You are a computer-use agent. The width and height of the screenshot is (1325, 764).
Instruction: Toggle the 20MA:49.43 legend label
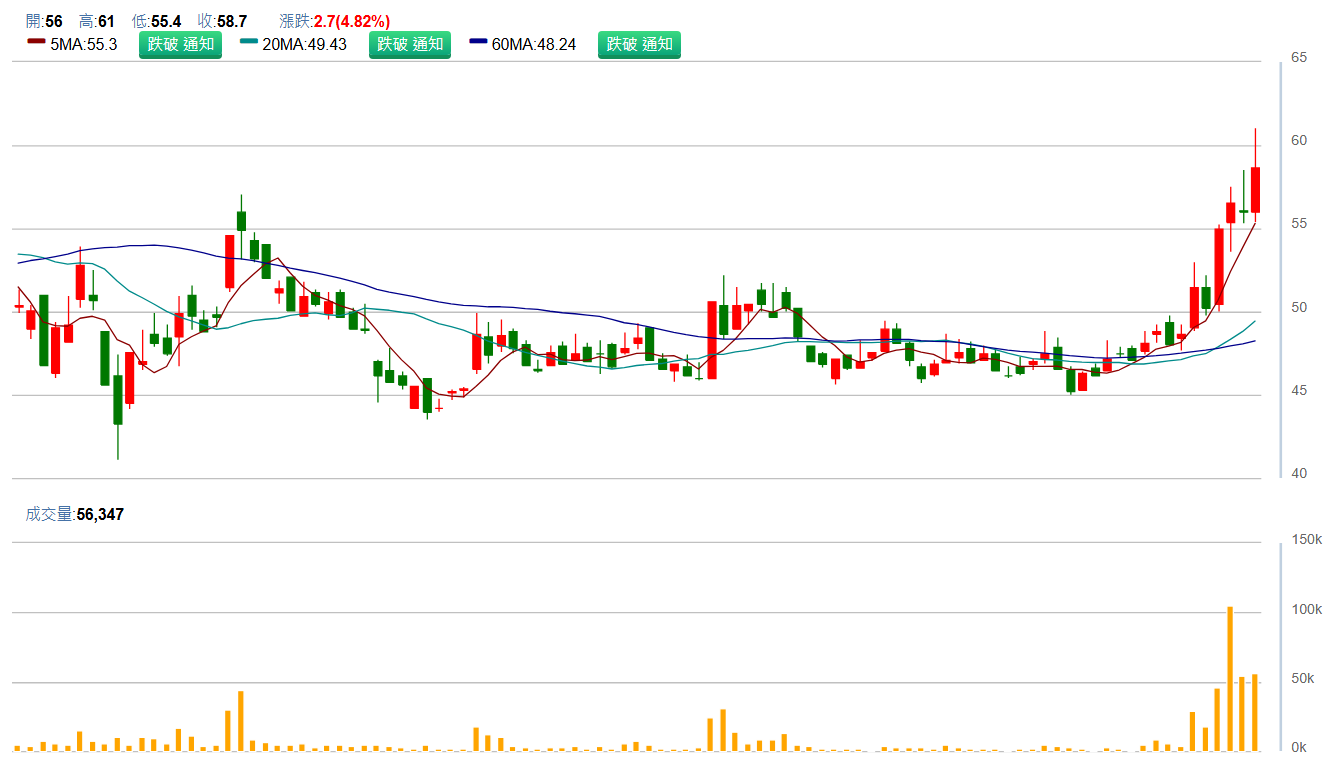(304, 45)
